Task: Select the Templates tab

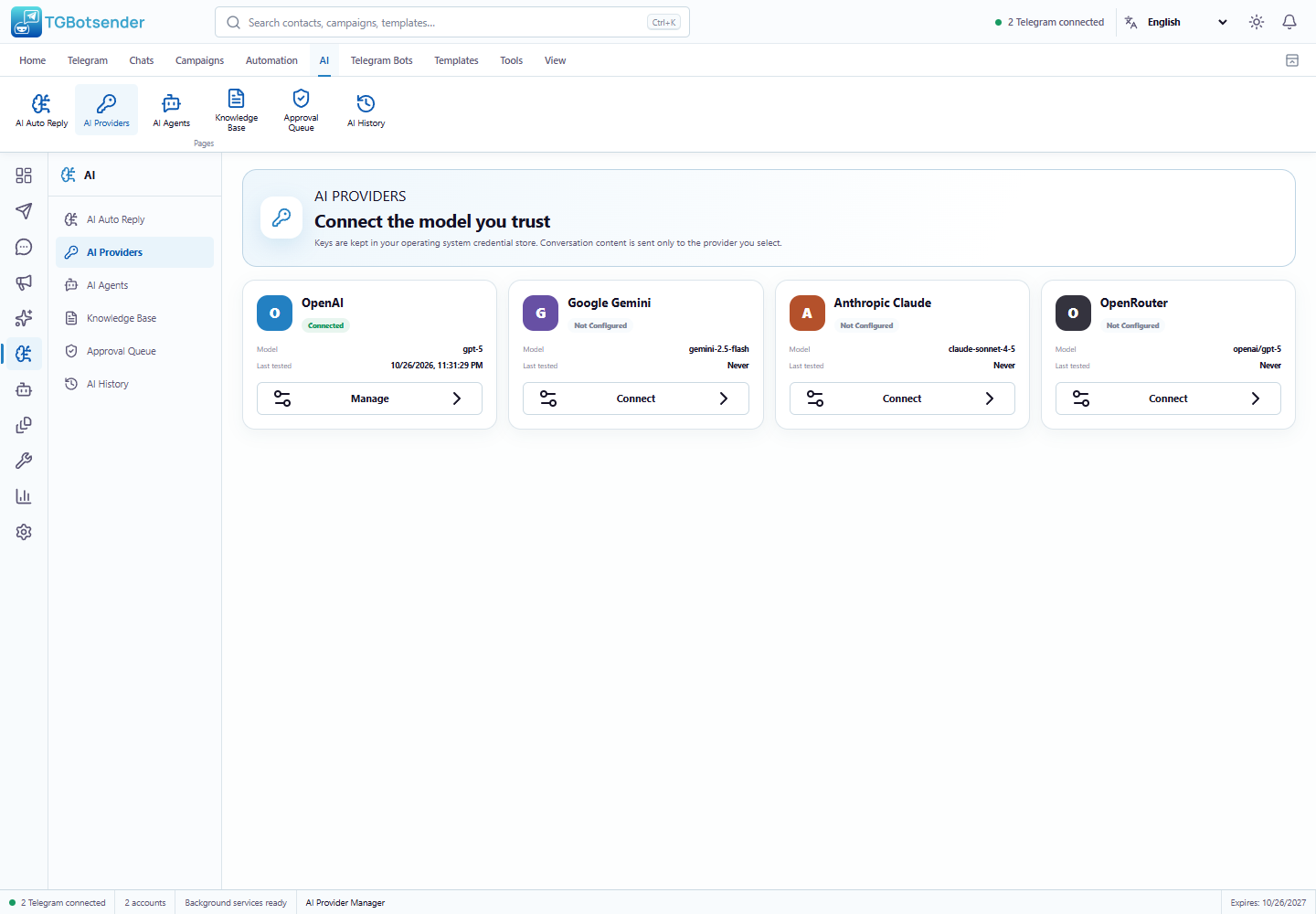Action: pyautogui.click(x=456, y=60)
